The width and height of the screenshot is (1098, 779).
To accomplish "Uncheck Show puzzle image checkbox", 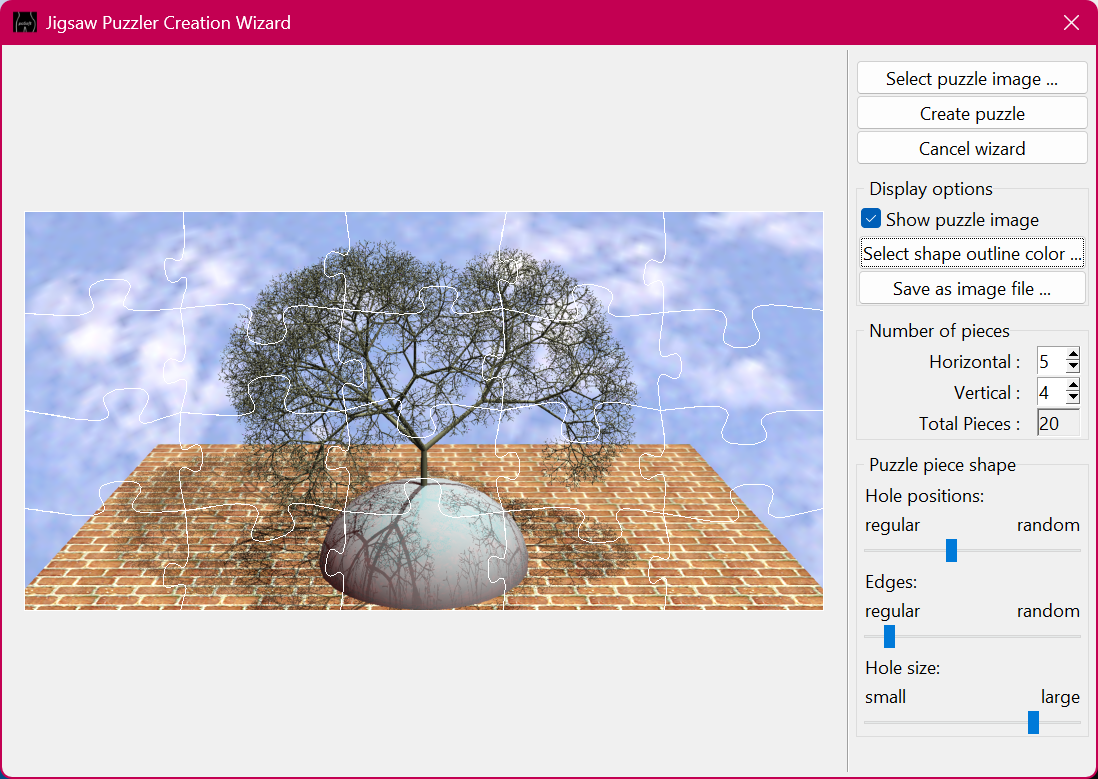I will point(872,219).
